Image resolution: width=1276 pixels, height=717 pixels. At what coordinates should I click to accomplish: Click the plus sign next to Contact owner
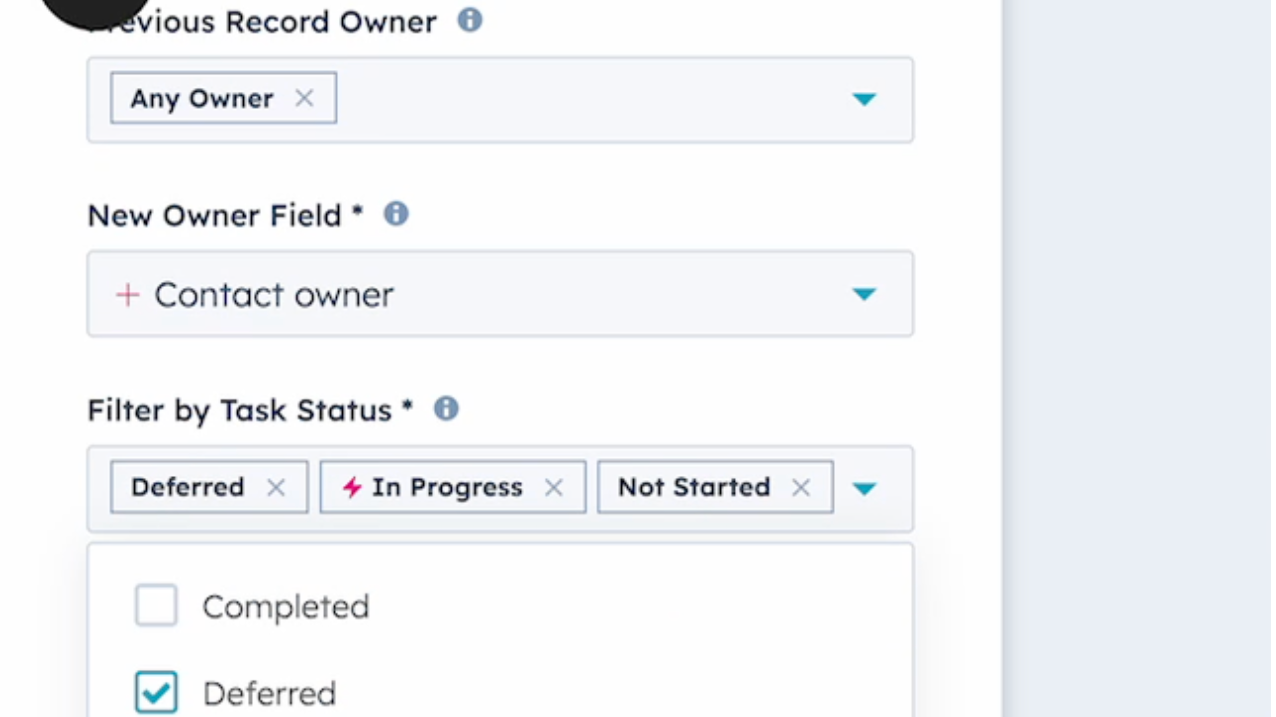[x=128, y=294]
